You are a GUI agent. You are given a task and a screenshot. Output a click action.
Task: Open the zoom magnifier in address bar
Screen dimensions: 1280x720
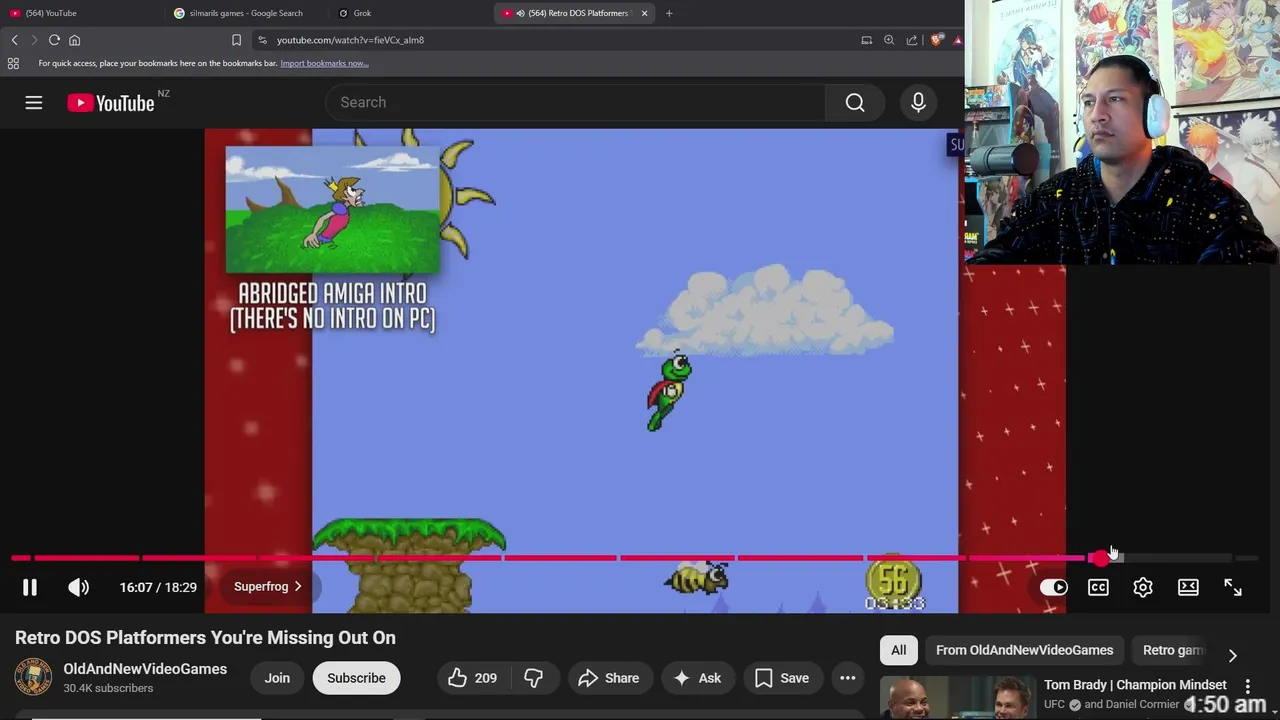click(889, 40)
